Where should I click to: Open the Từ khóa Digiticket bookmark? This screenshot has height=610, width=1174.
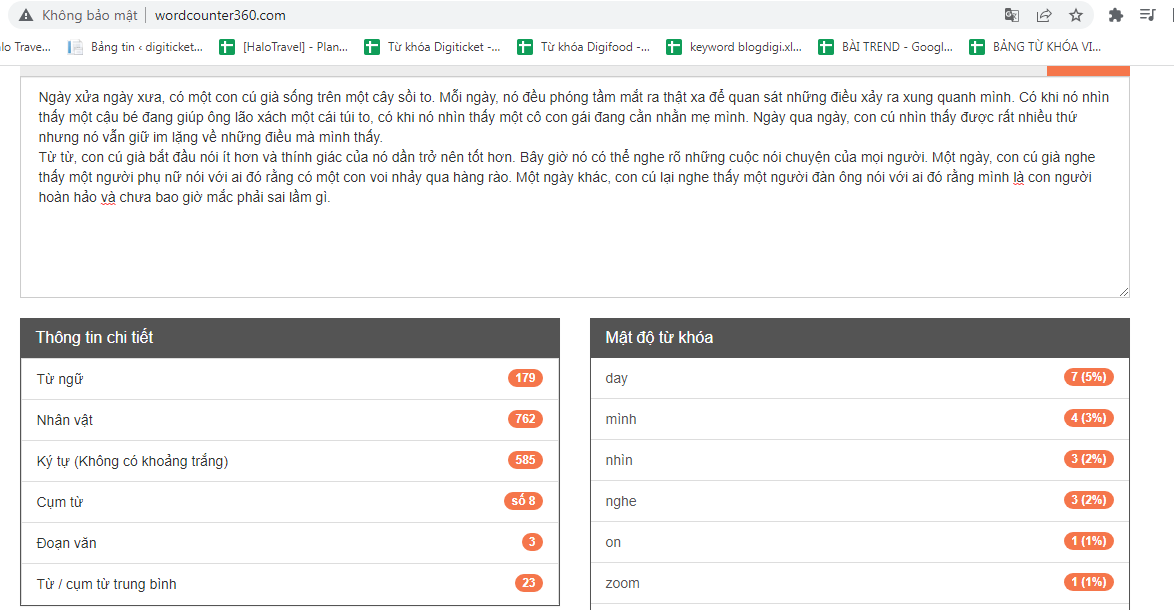coord(433,47)
